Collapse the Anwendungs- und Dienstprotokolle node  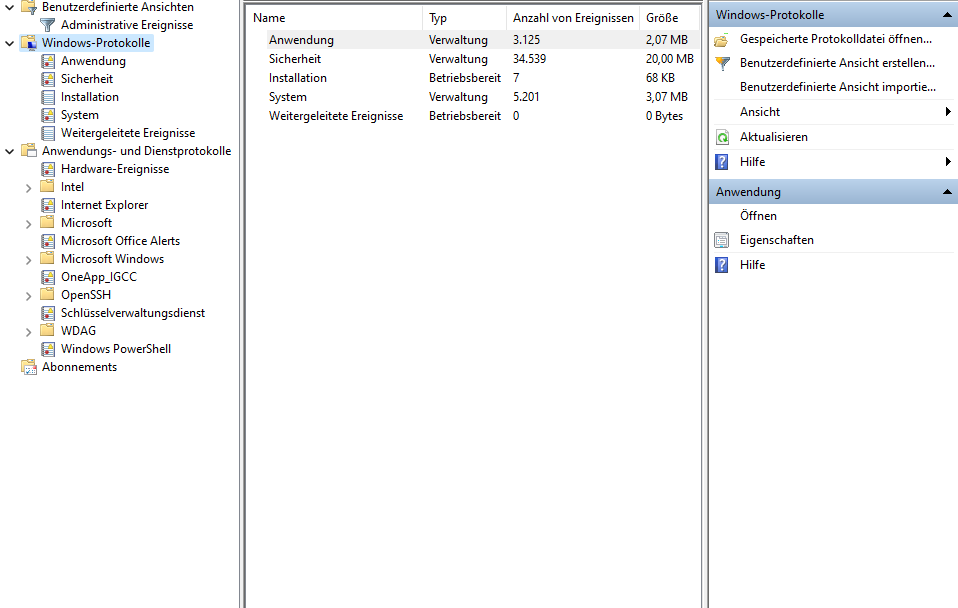(9, 151)
